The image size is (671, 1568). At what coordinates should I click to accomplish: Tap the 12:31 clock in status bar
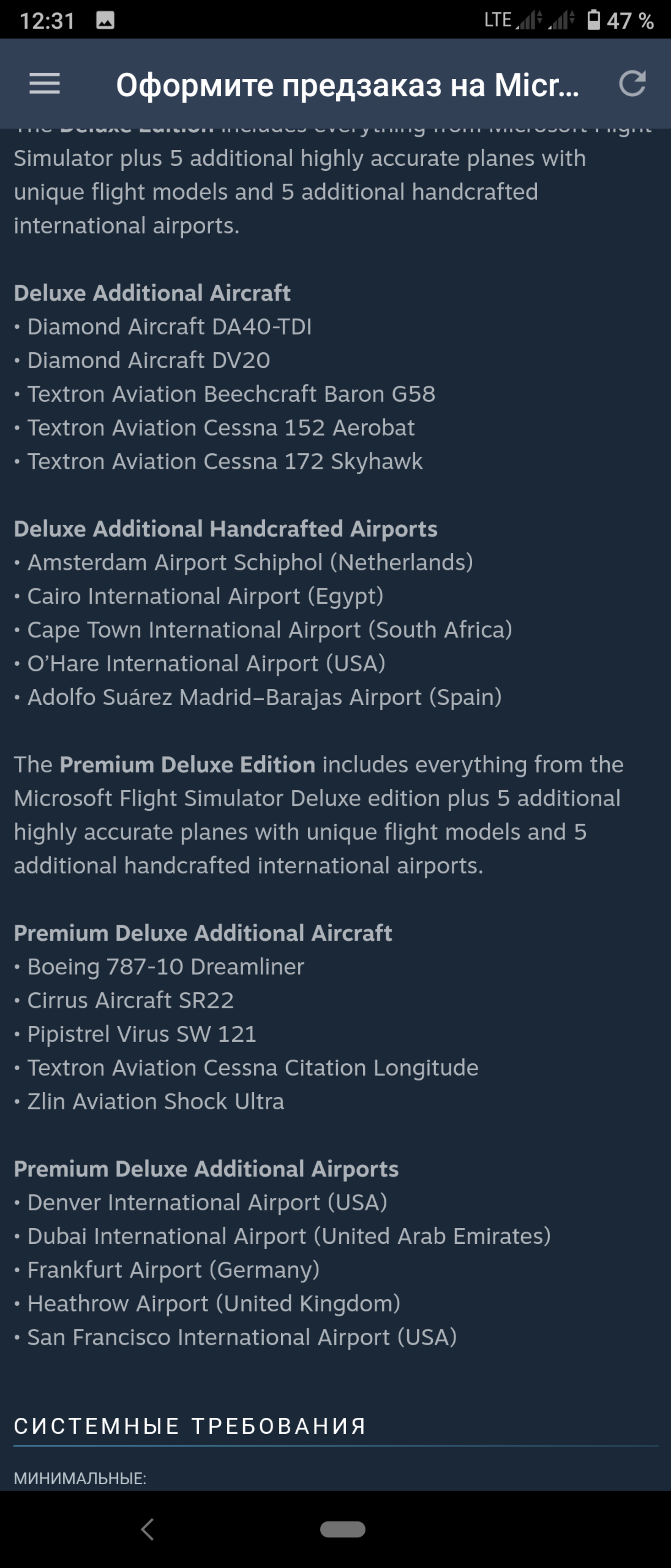(x=47, y=21)
